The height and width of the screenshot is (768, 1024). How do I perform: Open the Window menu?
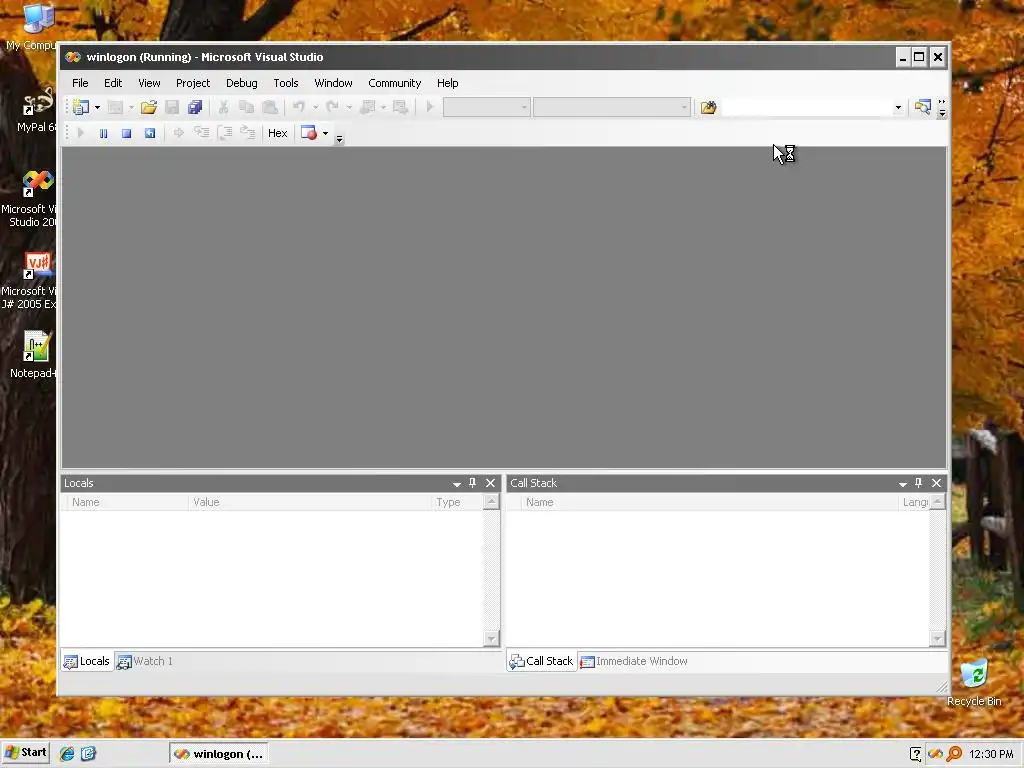point(333,83)
